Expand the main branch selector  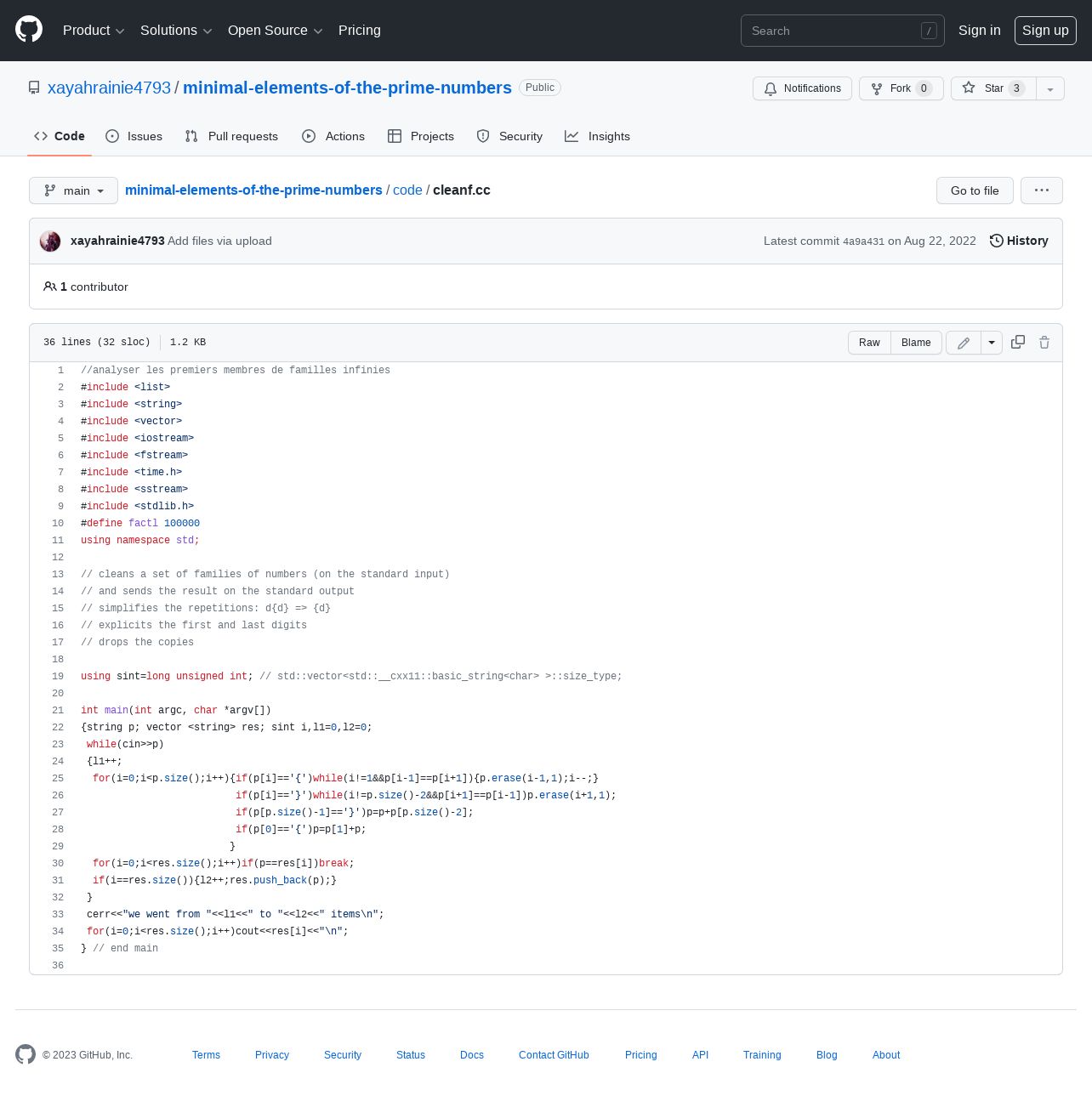click(x=73, y=190)
